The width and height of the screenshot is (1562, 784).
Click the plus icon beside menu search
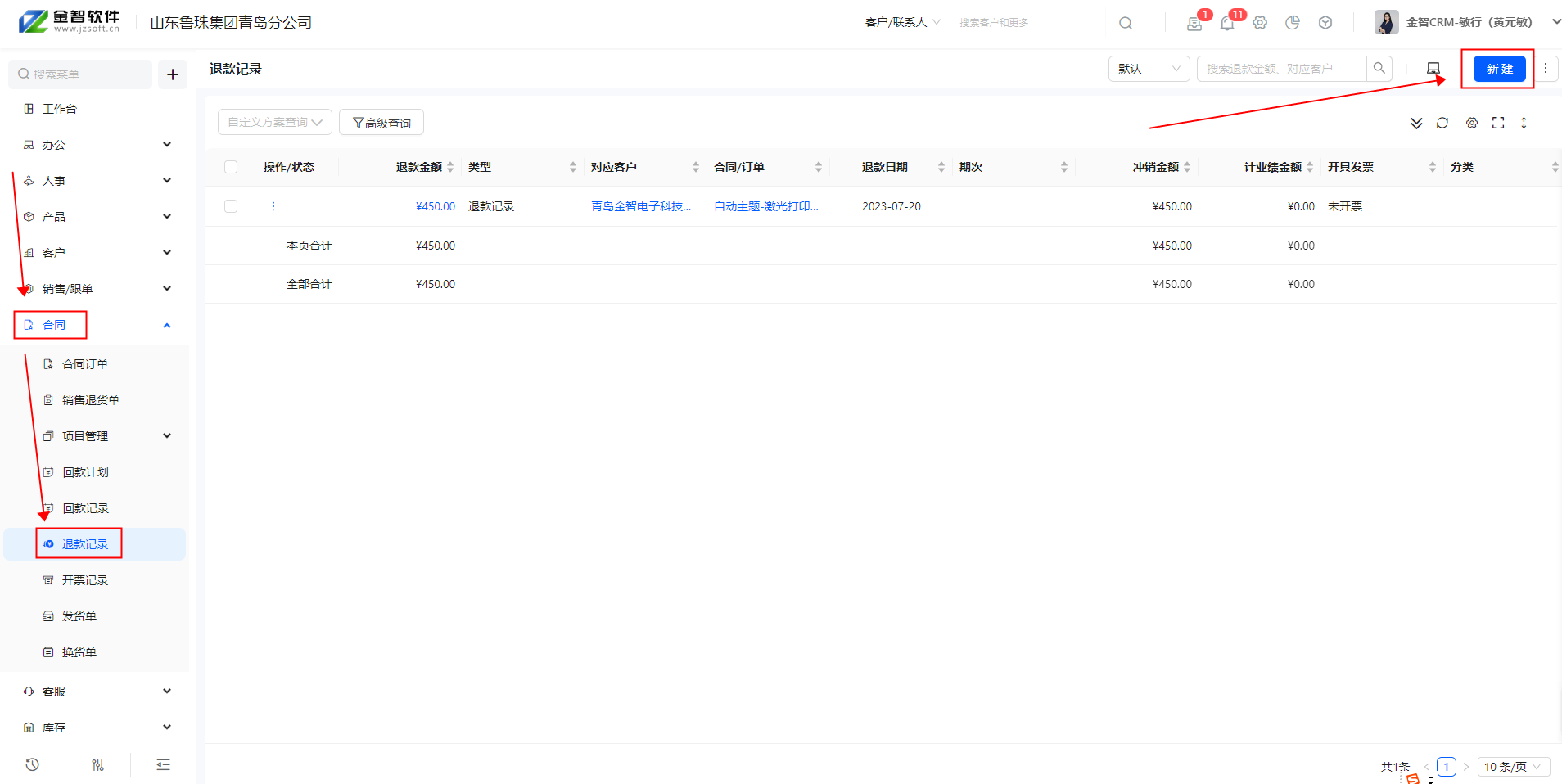click(173, 74)
